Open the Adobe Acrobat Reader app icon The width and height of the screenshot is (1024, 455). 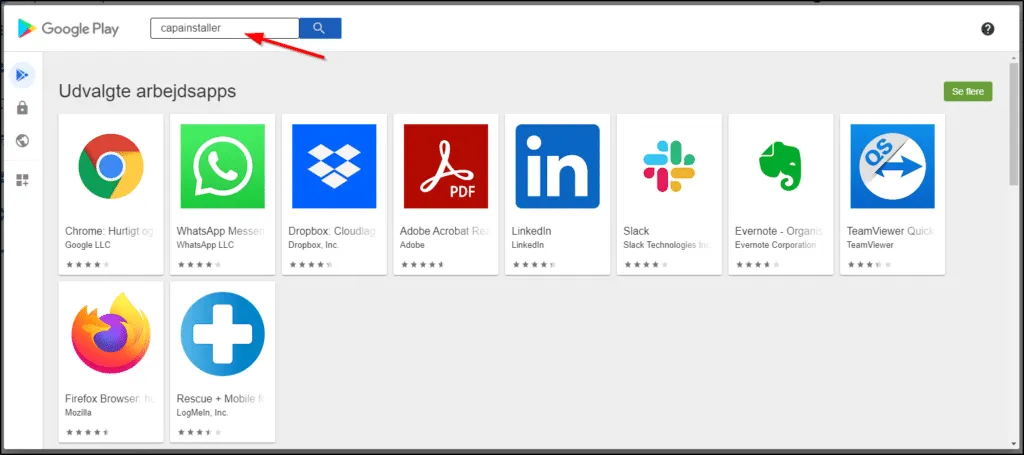446,166
